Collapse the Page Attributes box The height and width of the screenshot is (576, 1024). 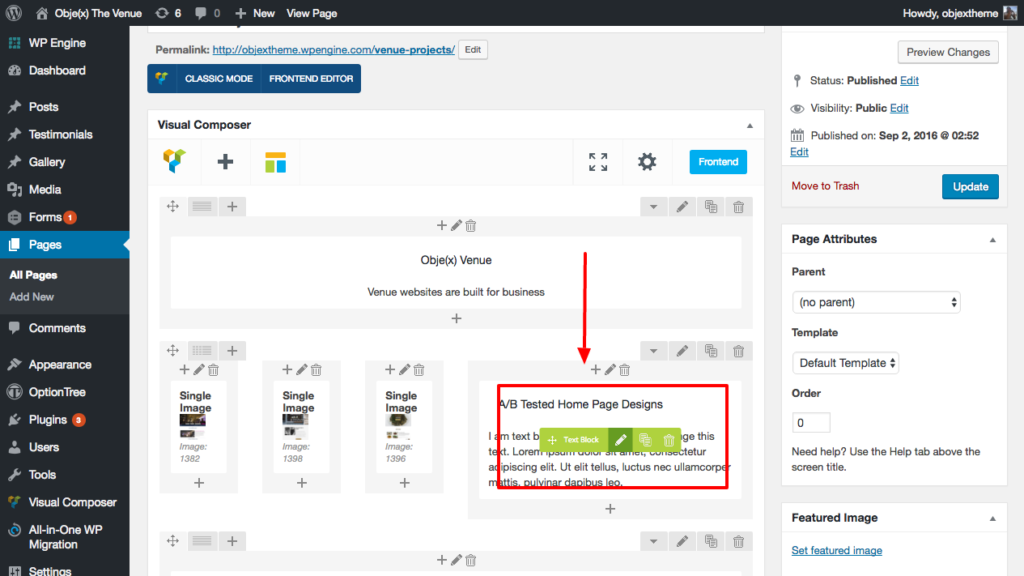click(x=993, y=240)
